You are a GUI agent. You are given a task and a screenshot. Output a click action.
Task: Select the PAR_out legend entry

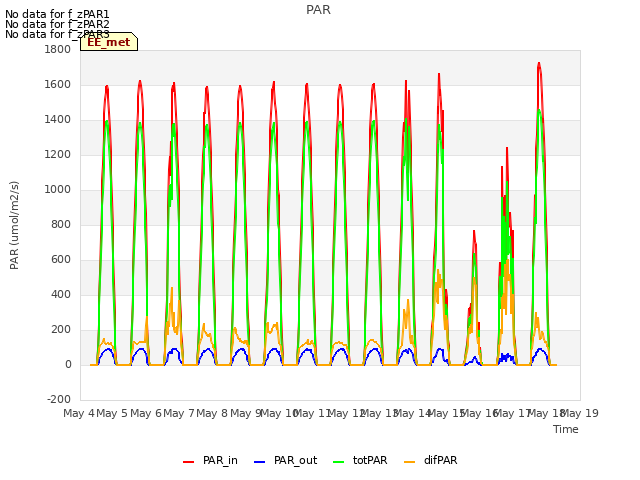click(285, 460)
